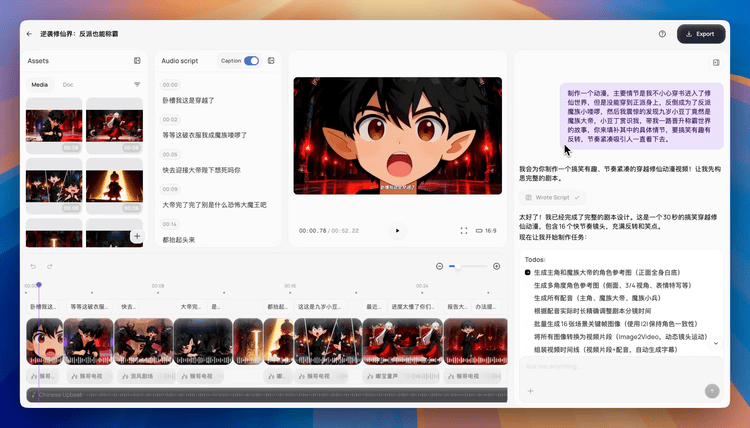Viewport: 750px width, 428px height.
Task: Click script line 快去迎接大帝陛下想死吗你
Action: pyautogui.click(x=201, y=170)
